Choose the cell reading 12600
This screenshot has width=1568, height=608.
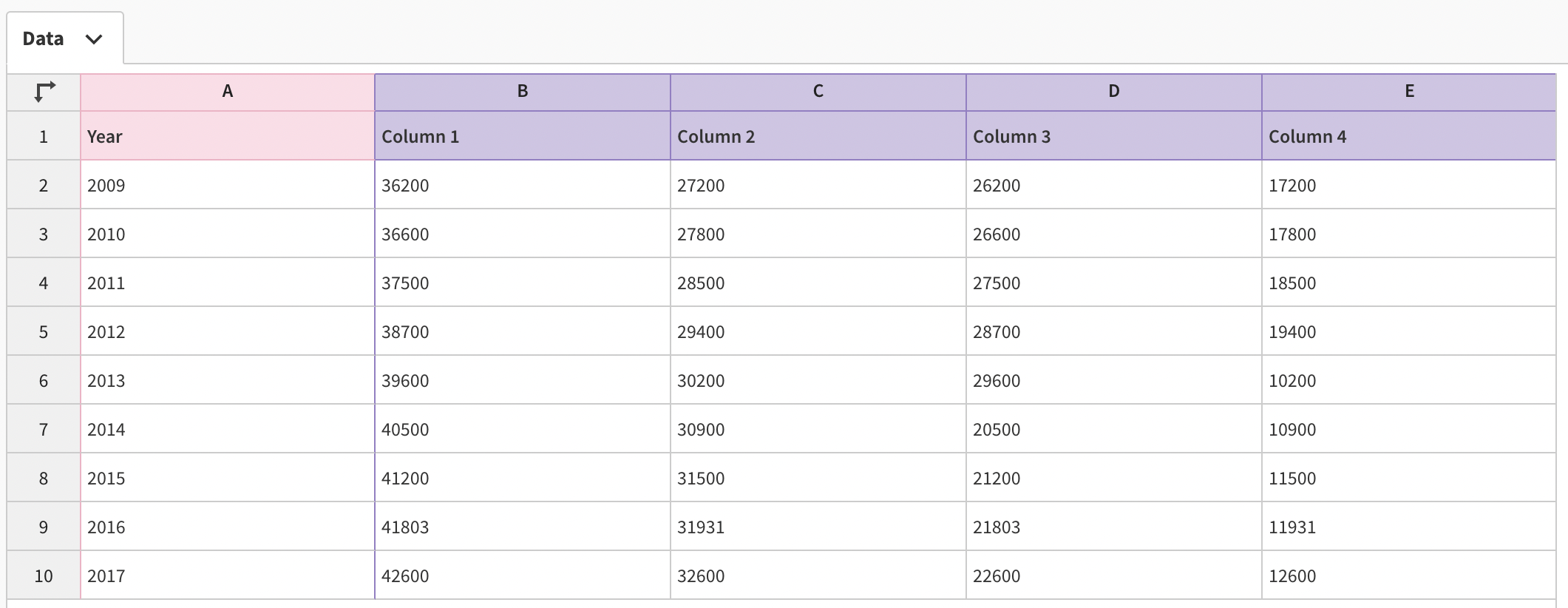[x=1409, y=575]
